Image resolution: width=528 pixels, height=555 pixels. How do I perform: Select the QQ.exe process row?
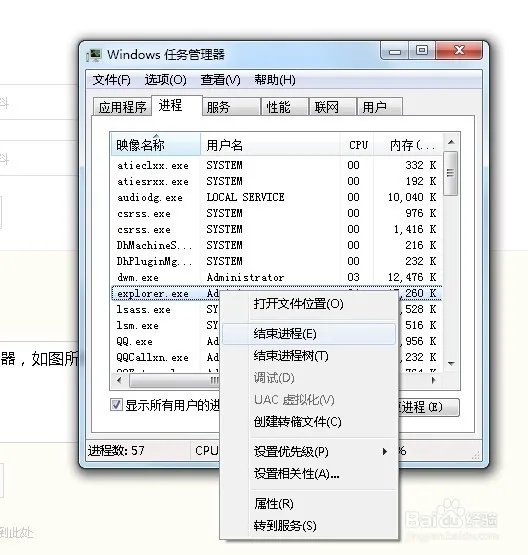[166, 341]
